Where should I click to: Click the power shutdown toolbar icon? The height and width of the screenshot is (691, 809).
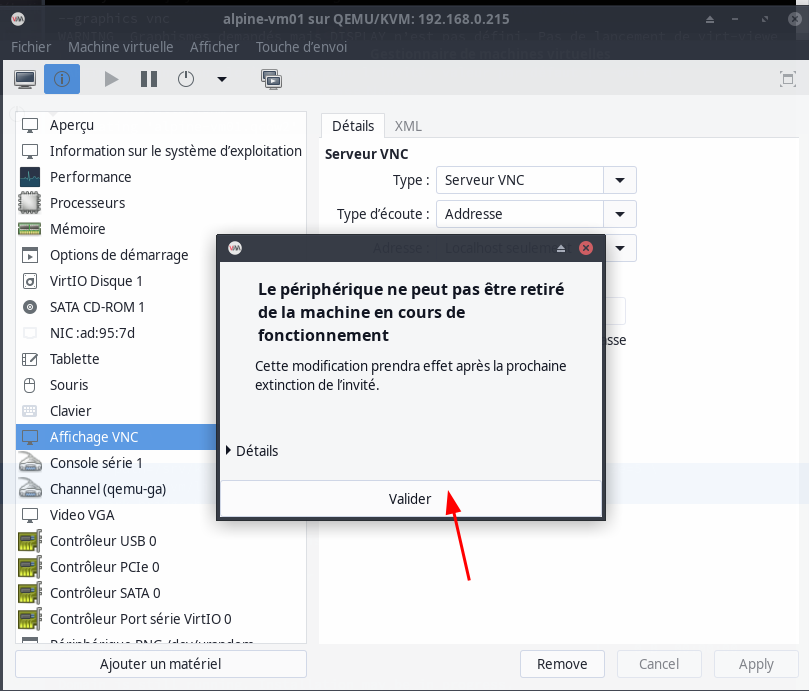(x=186, y=79)
